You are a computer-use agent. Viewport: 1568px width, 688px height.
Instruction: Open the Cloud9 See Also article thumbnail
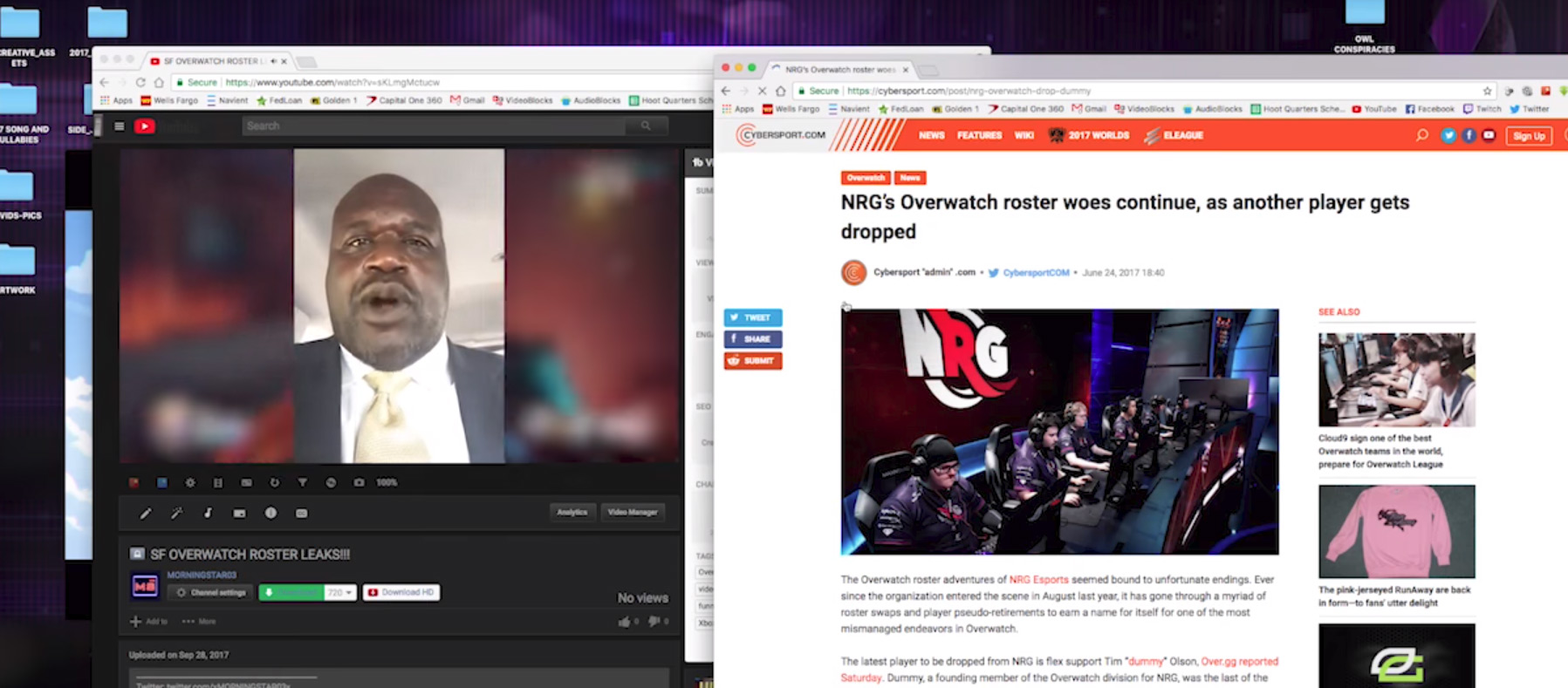pyautogui.click(x=1397, y=379)
